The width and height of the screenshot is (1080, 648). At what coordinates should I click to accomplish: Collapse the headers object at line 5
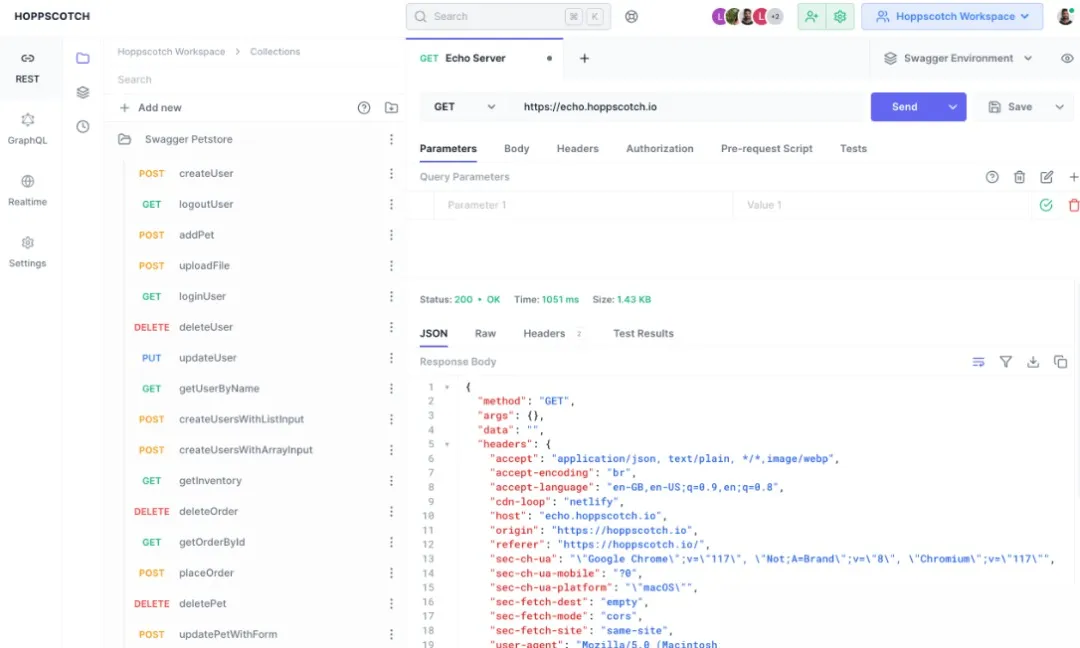click(447, 444)
